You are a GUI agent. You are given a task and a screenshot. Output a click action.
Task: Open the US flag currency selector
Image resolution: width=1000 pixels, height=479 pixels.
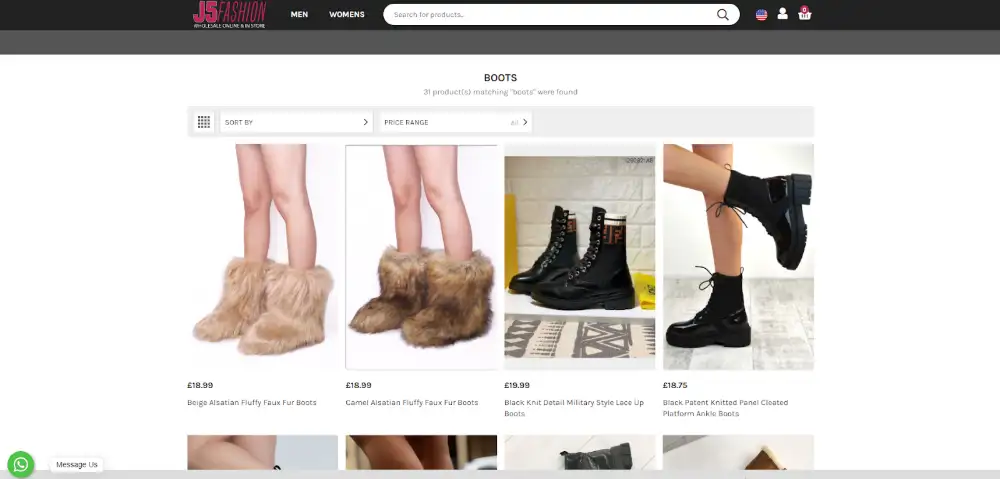click(761, 15)
